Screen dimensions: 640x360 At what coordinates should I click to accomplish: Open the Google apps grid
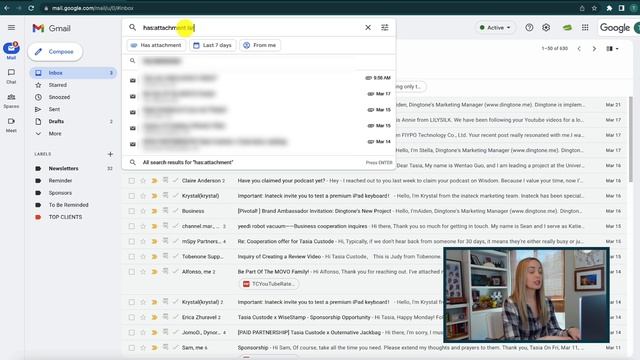click(585, 27)
